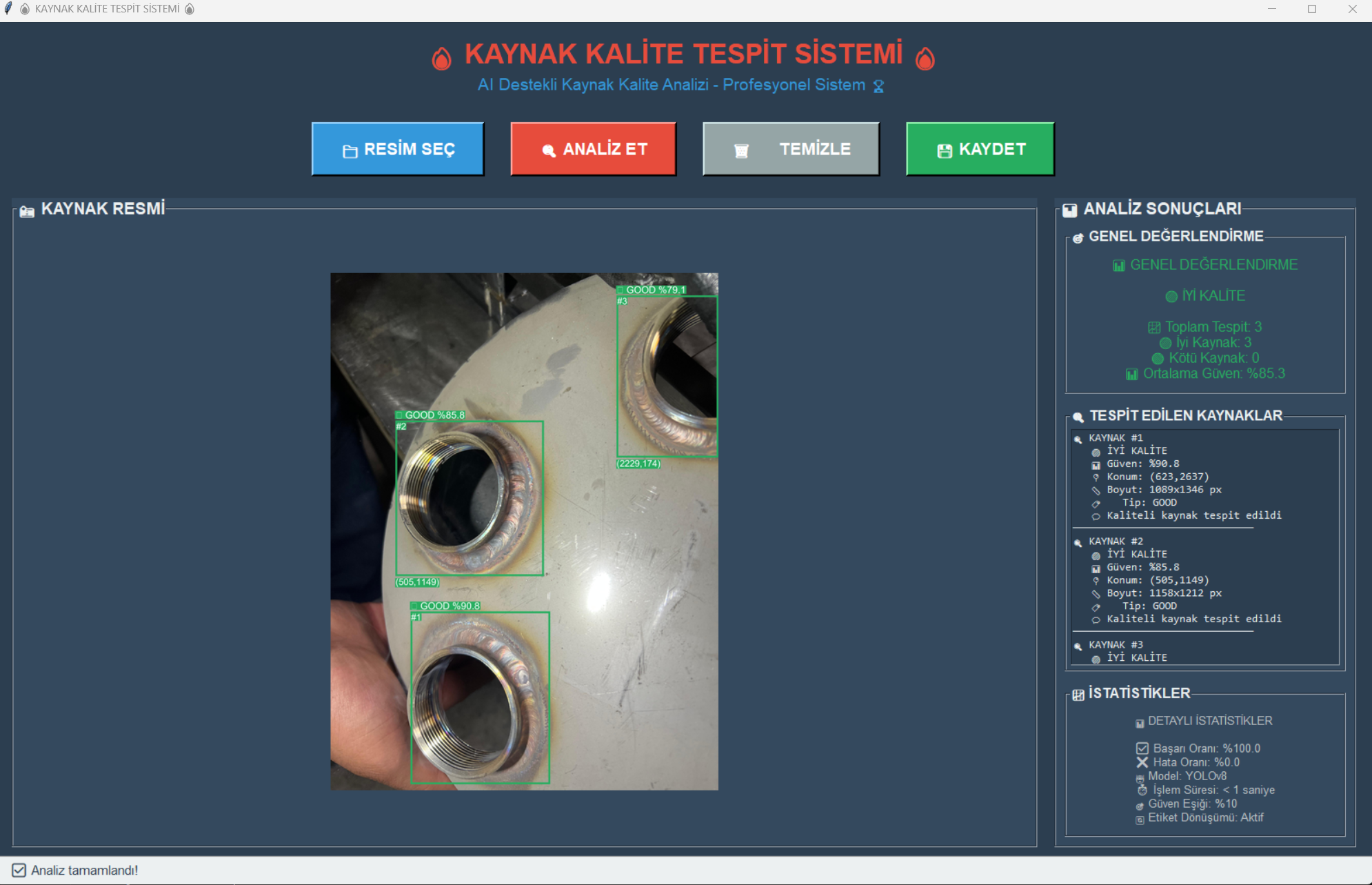Click the İSTATİSTİKLER section icon
This screenshot has height=885, width=1372.
(1078, 695)
